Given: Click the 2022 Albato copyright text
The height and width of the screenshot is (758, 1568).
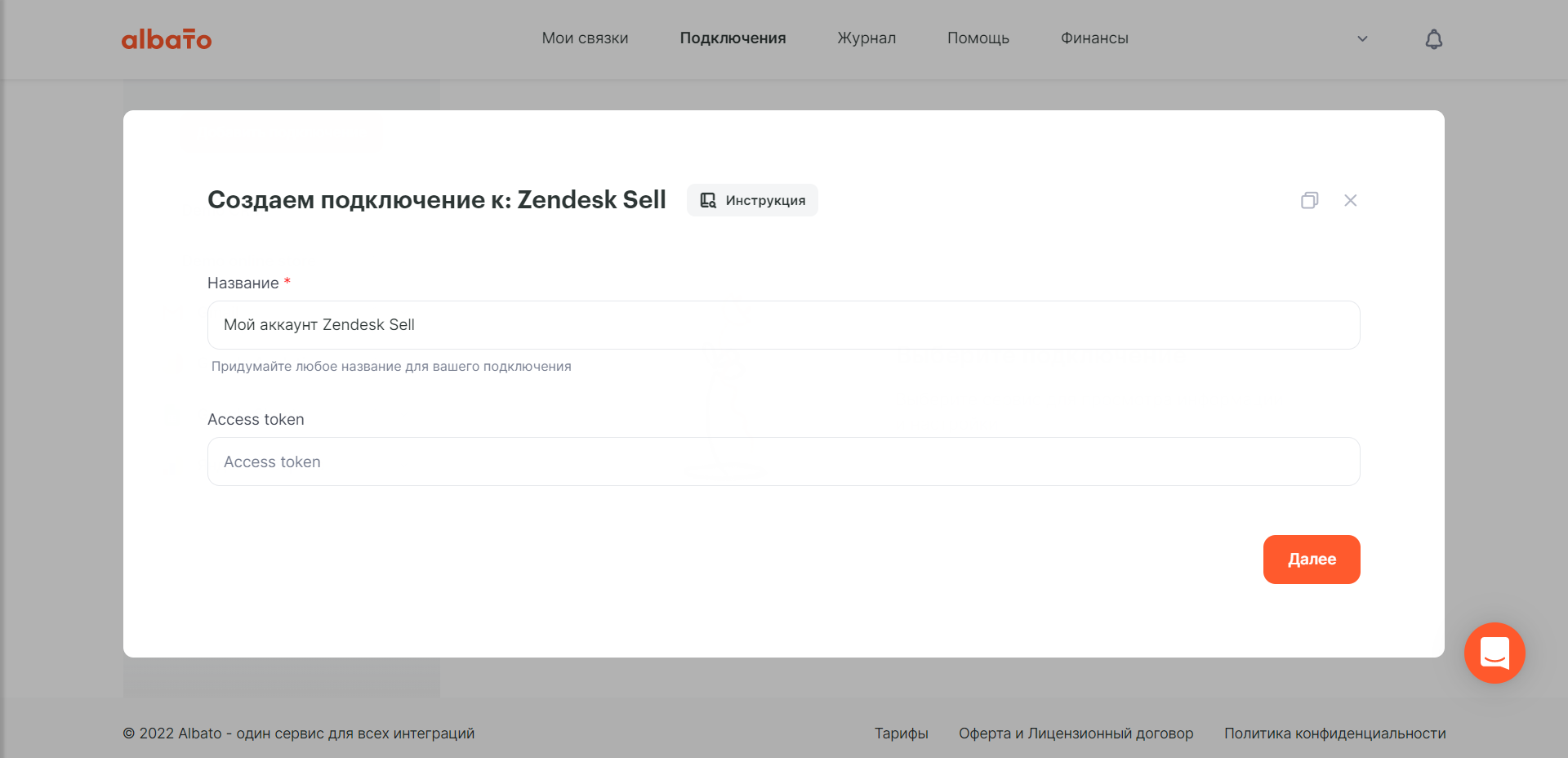Looking at the screenshot, I should 299,733.
